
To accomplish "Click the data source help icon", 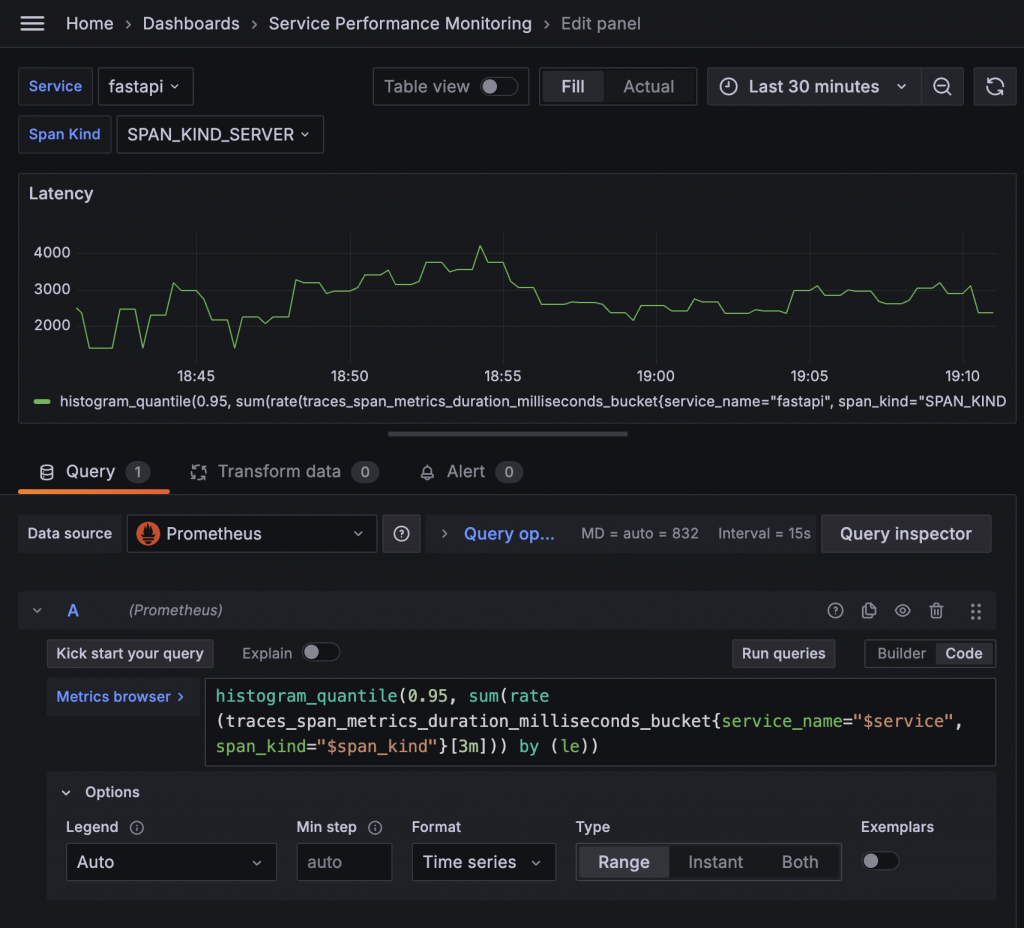I will [x=401, y=534].
